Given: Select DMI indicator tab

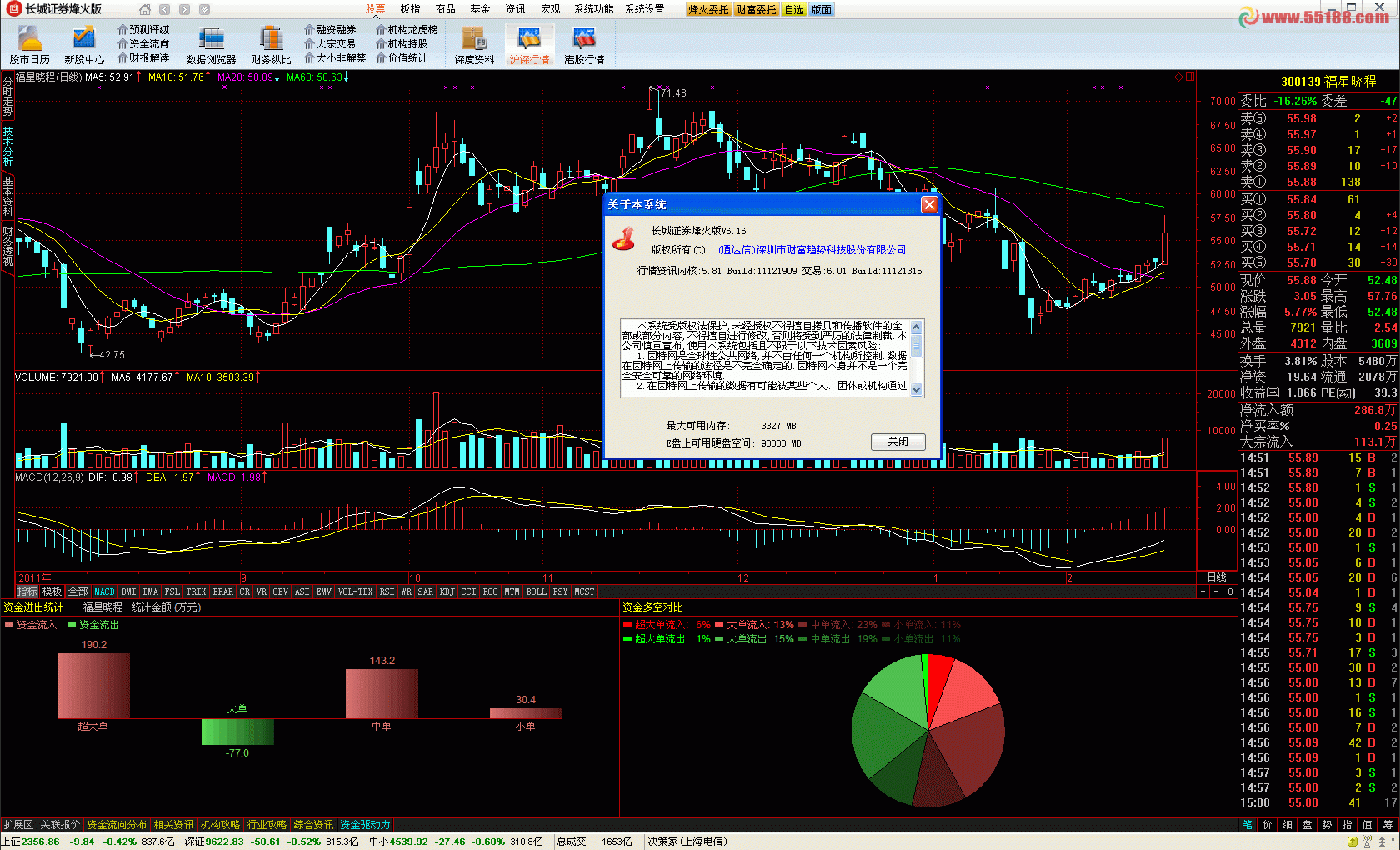Looking at the screenshot, I should (128, 592).
